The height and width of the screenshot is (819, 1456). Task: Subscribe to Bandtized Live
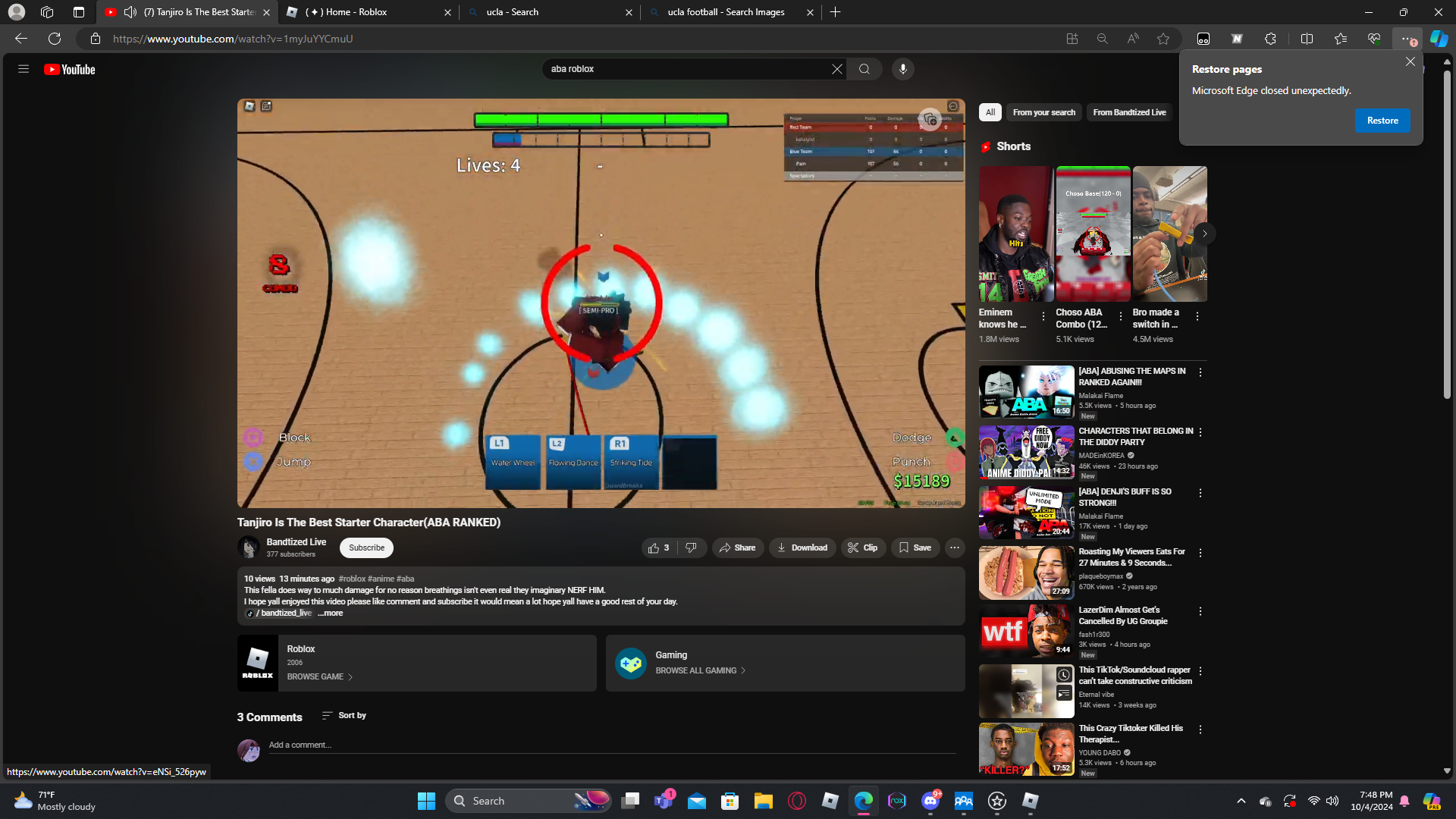click(x=366, y=548)
